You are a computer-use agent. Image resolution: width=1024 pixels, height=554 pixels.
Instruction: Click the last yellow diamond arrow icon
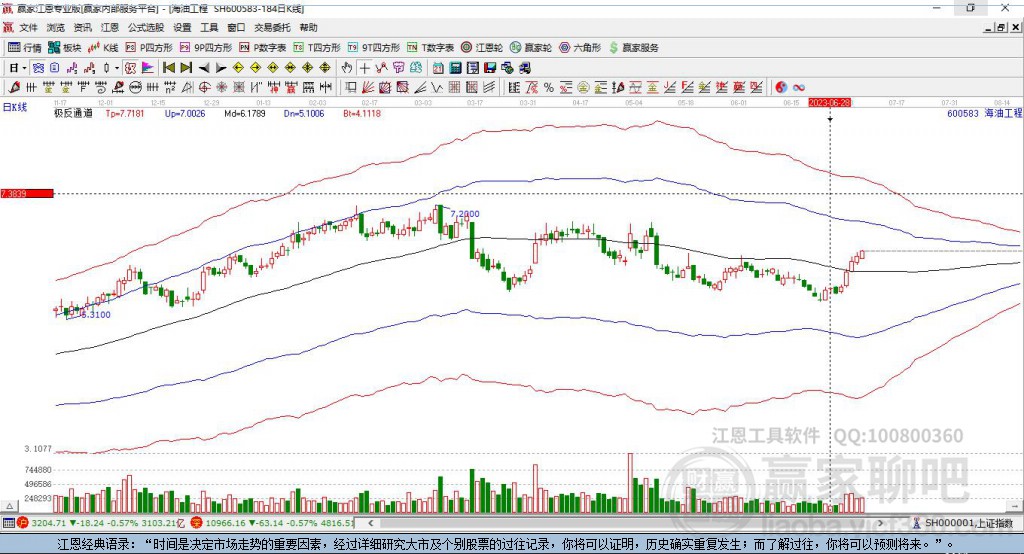click(325, 68)
